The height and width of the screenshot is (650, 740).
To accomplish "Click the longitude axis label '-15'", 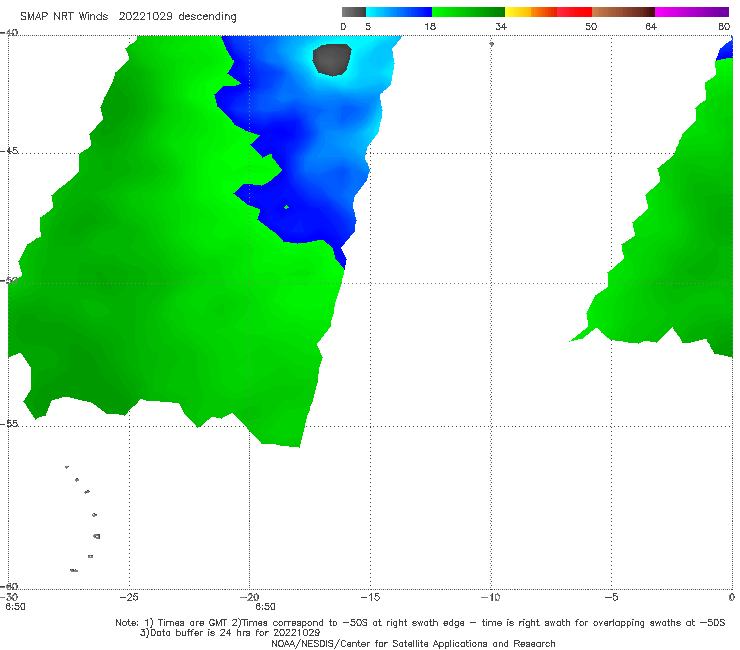I will (x=370, y=597).
